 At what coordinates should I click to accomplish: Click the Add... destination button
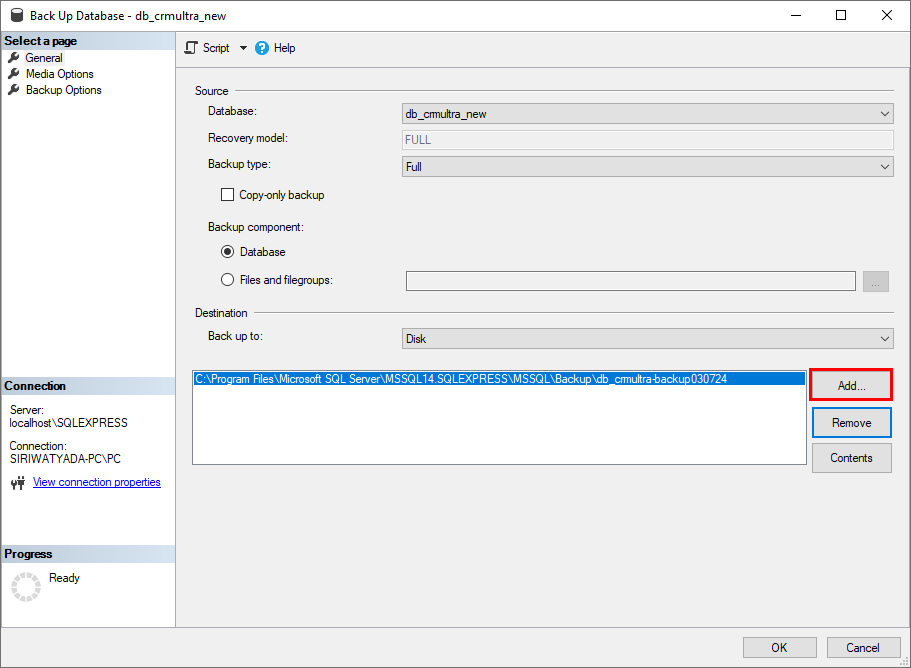[851, 385]
